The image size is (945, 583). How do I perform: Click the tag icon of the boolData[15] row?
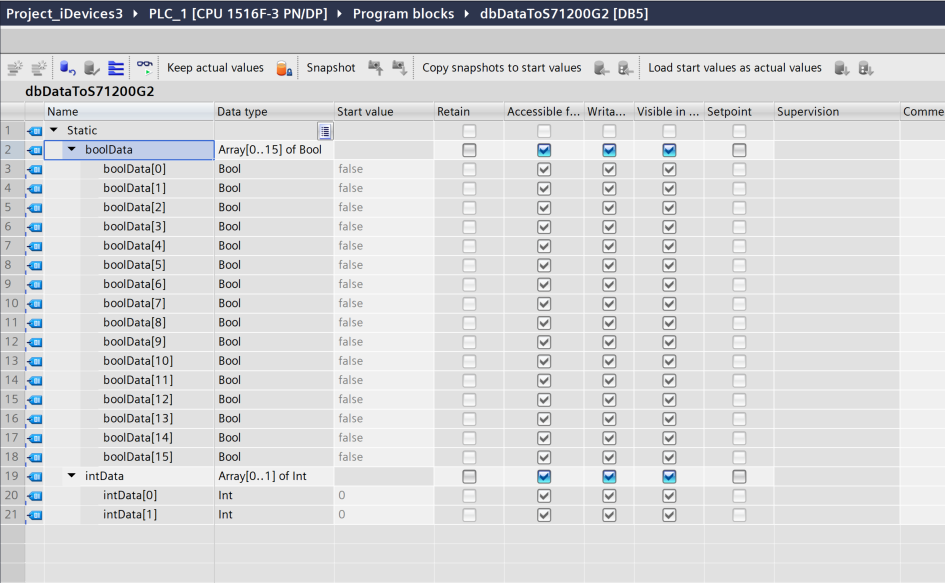[x=35, y=457]
